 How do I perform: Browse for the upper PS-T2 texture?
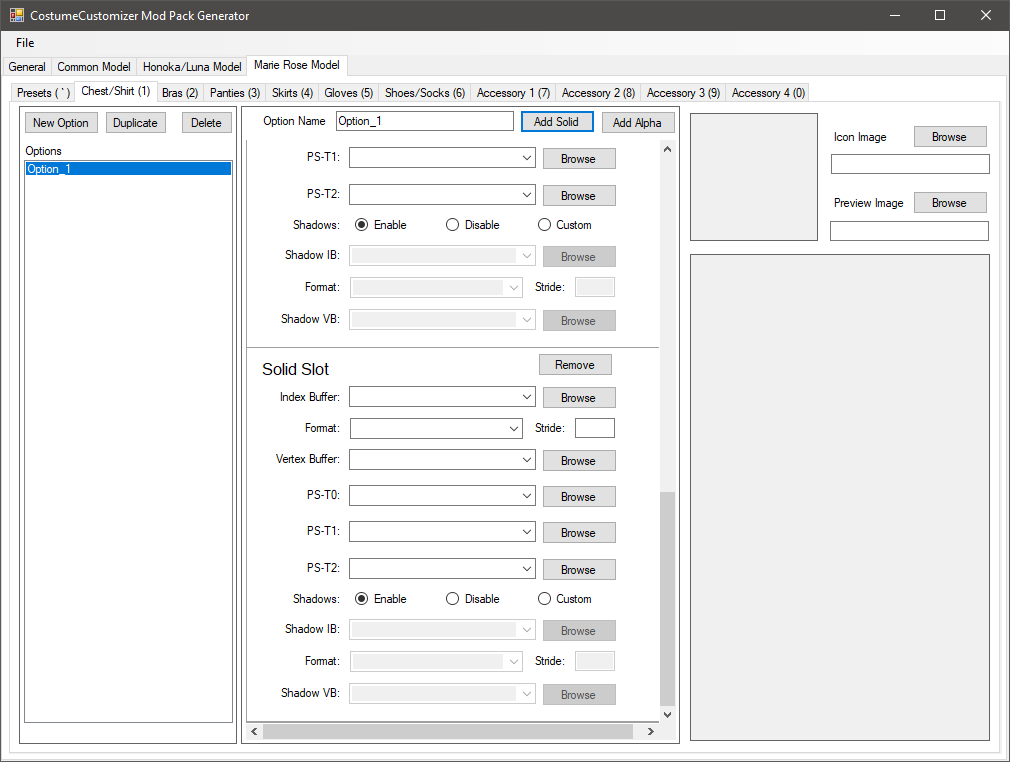tap(578, 195)
